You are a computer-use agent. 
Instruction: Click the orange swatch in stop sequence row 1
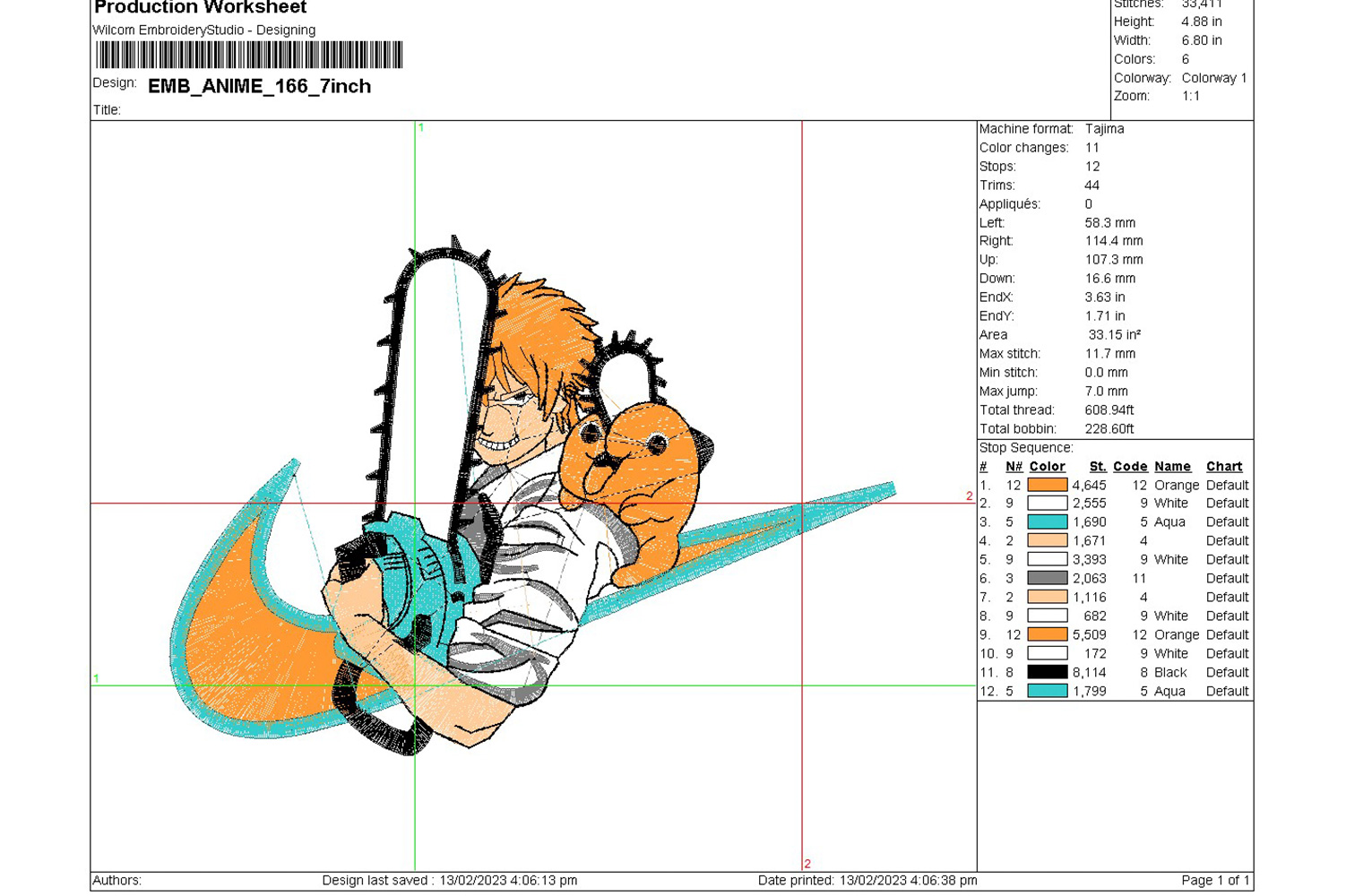point(1048,485)
